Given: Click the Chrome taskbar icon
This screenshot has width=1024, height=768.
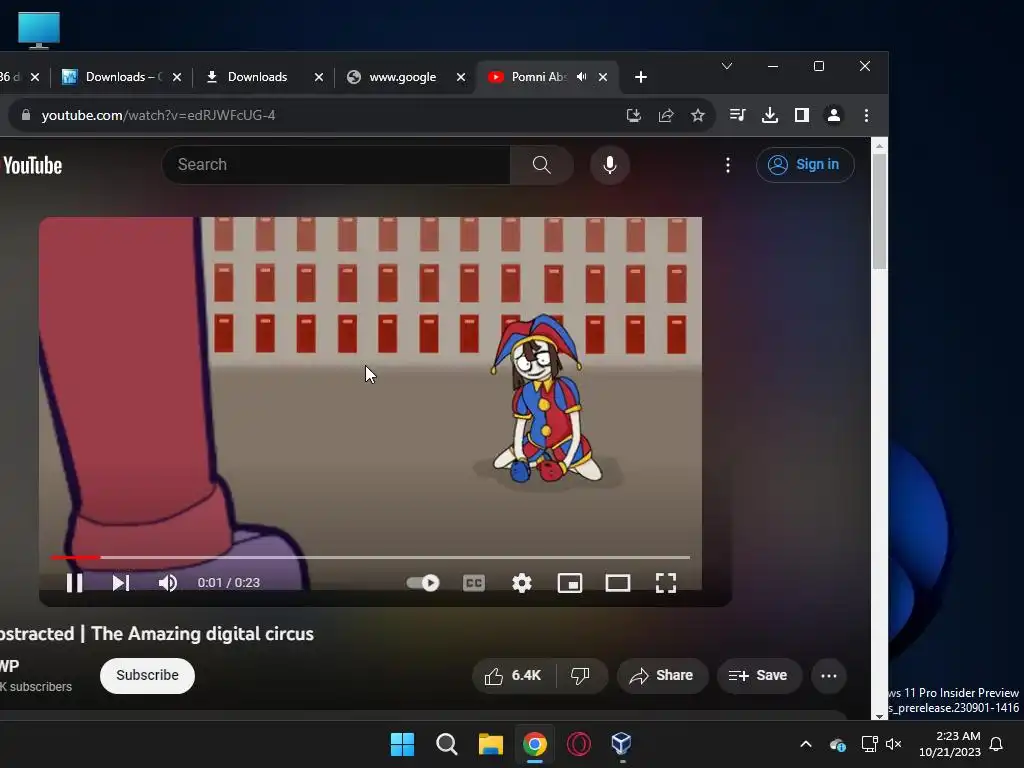Looking at the screenshot, I should tap(534, 744).
